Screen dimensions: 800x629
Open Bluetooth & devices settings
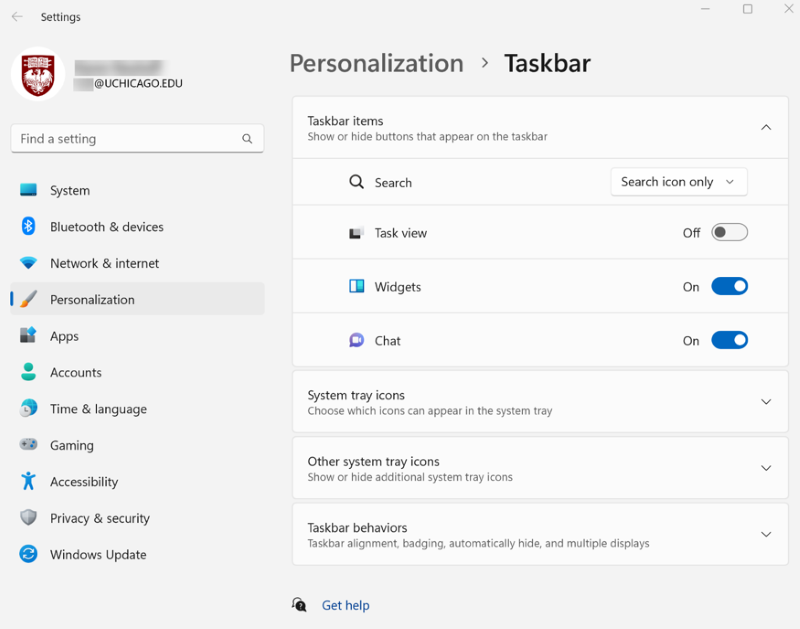(x=27, y=227)
